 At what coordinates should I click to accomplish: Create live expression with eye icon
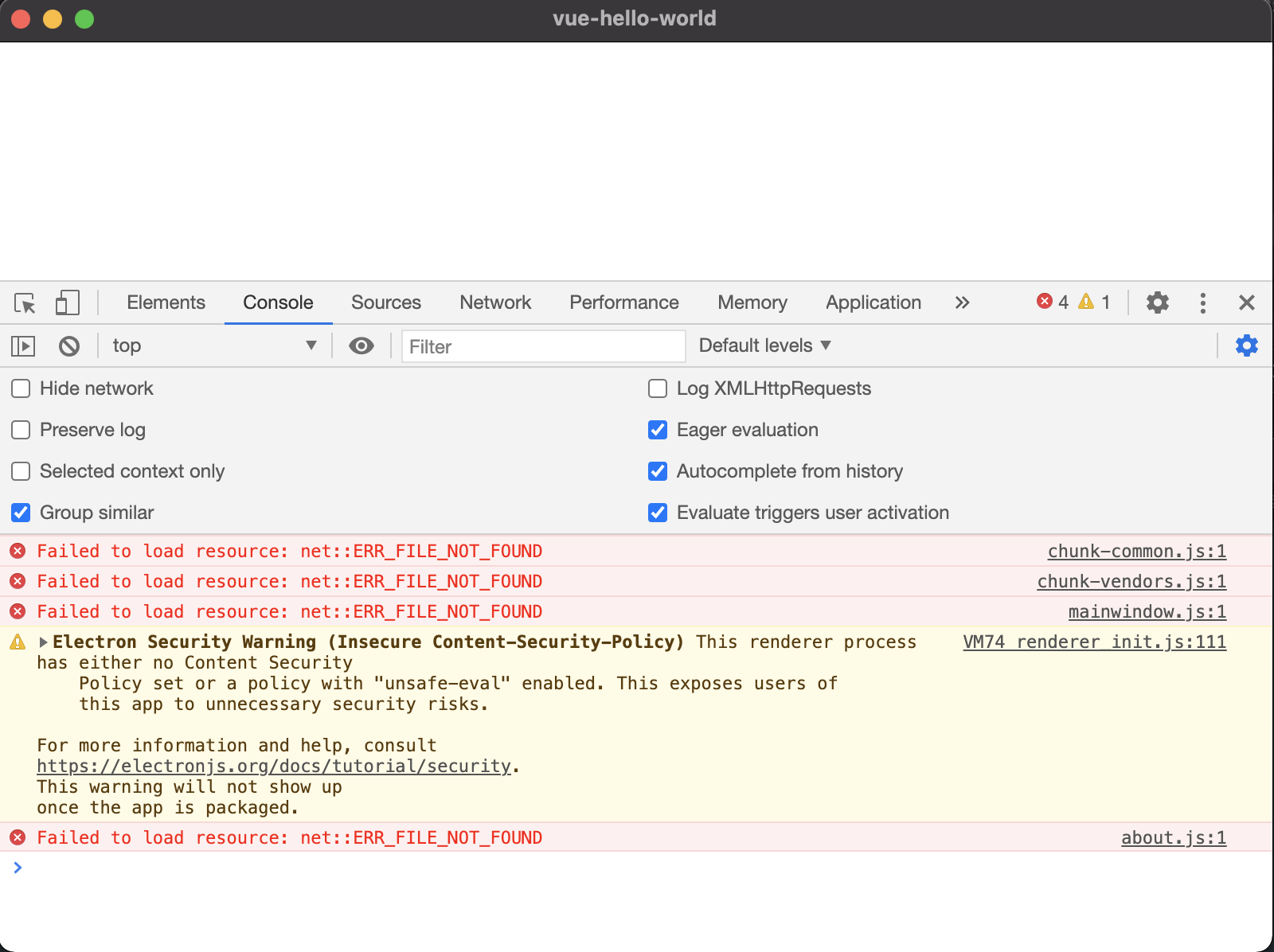pyautogui.click(x=361, y=345)
